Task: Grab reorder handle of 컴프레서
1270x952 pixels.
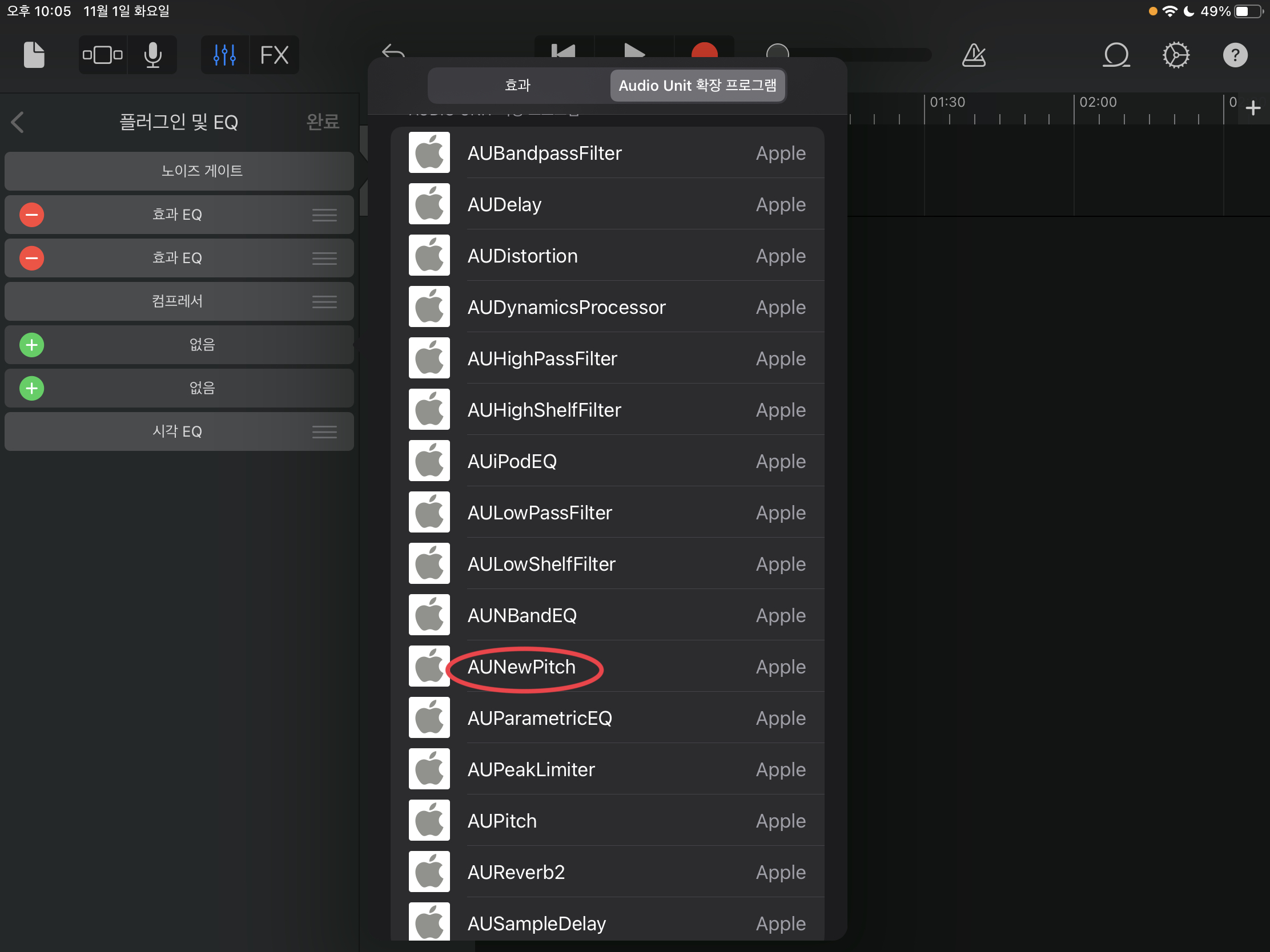Action: click(x=324, y=301)
